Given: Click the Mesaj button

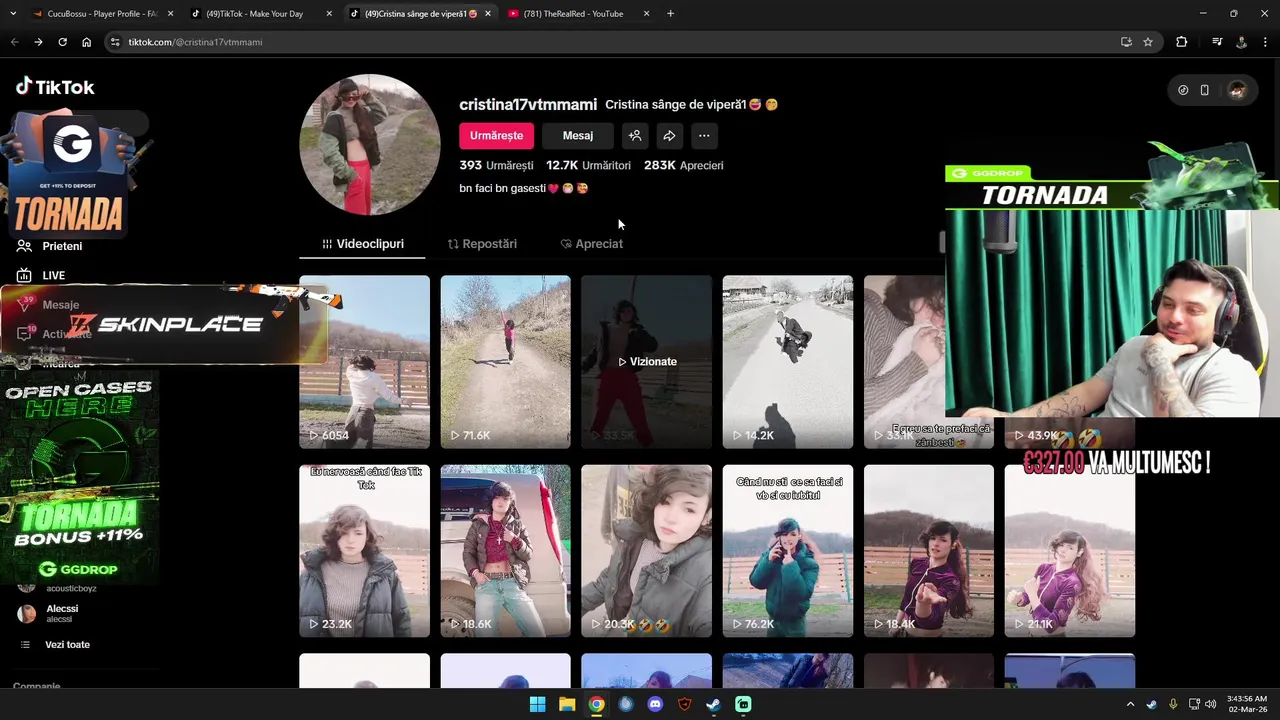Looking at the screenshot, I should [578, 136].
